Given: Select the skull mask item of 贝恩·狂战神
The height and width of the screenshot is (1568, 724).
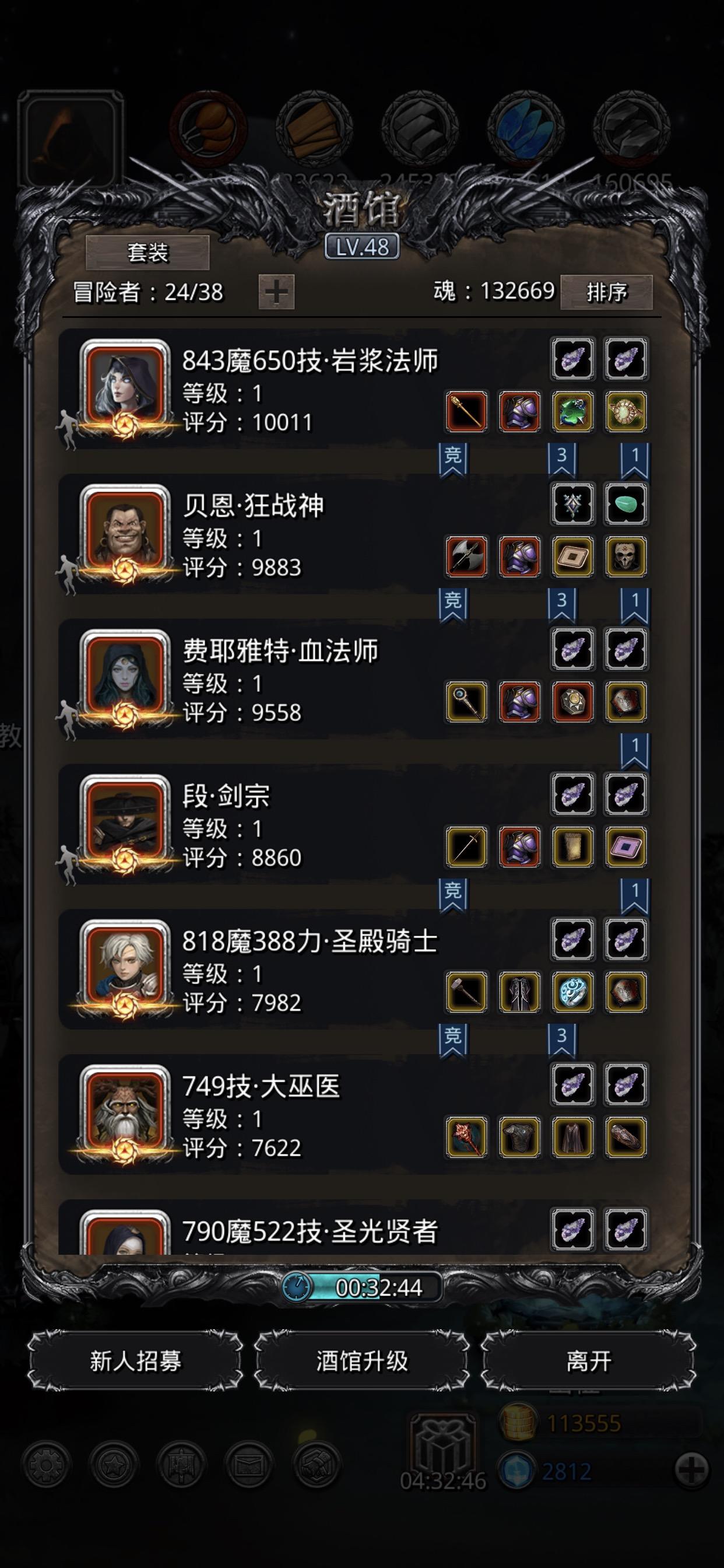Looking at the screenshot, I should coord(626,556).
